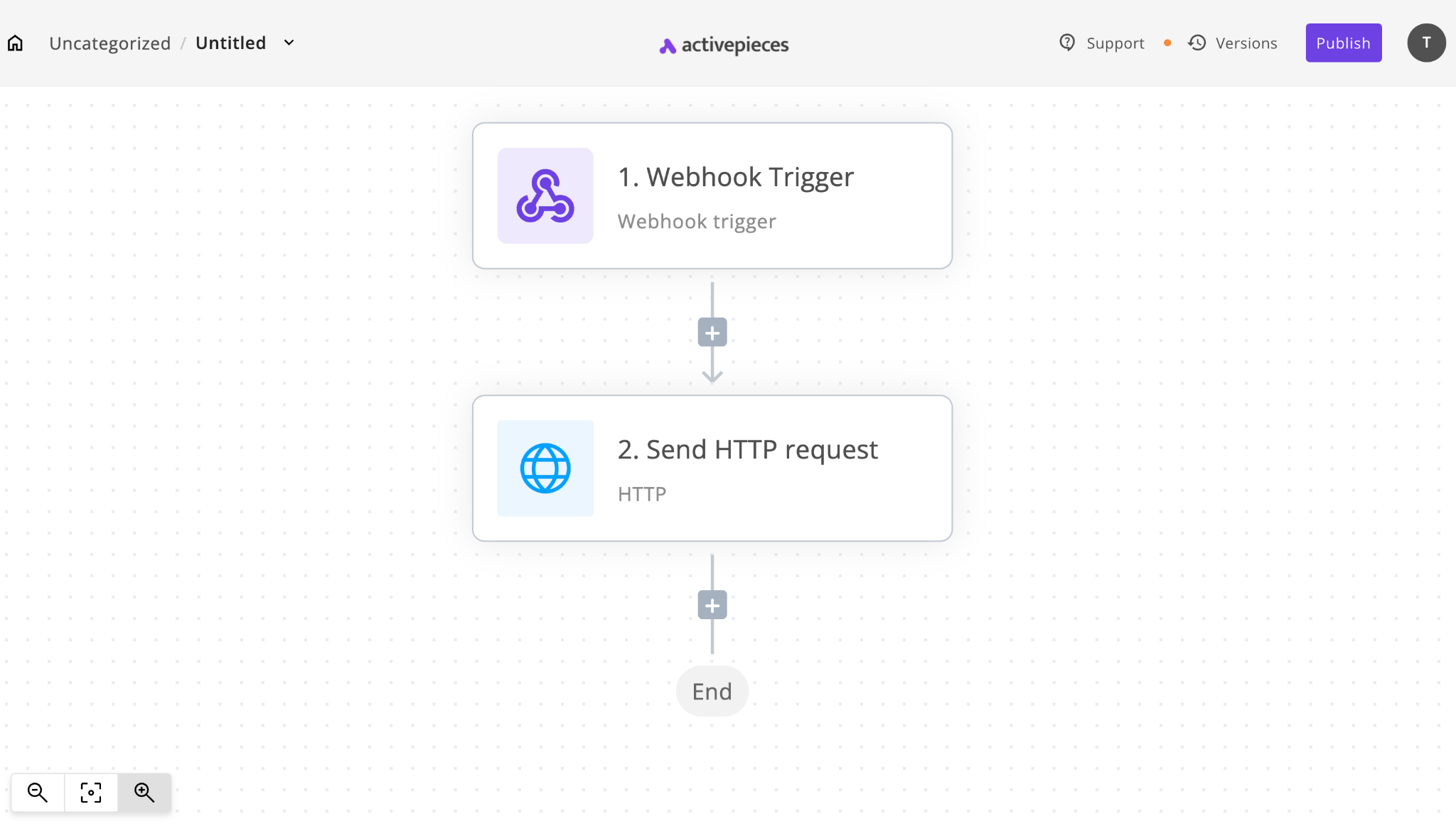Viewport: 1456px width, 831px height.
Task: Click the Webhook Trigger node icon
Action: [x=545, y=195]
